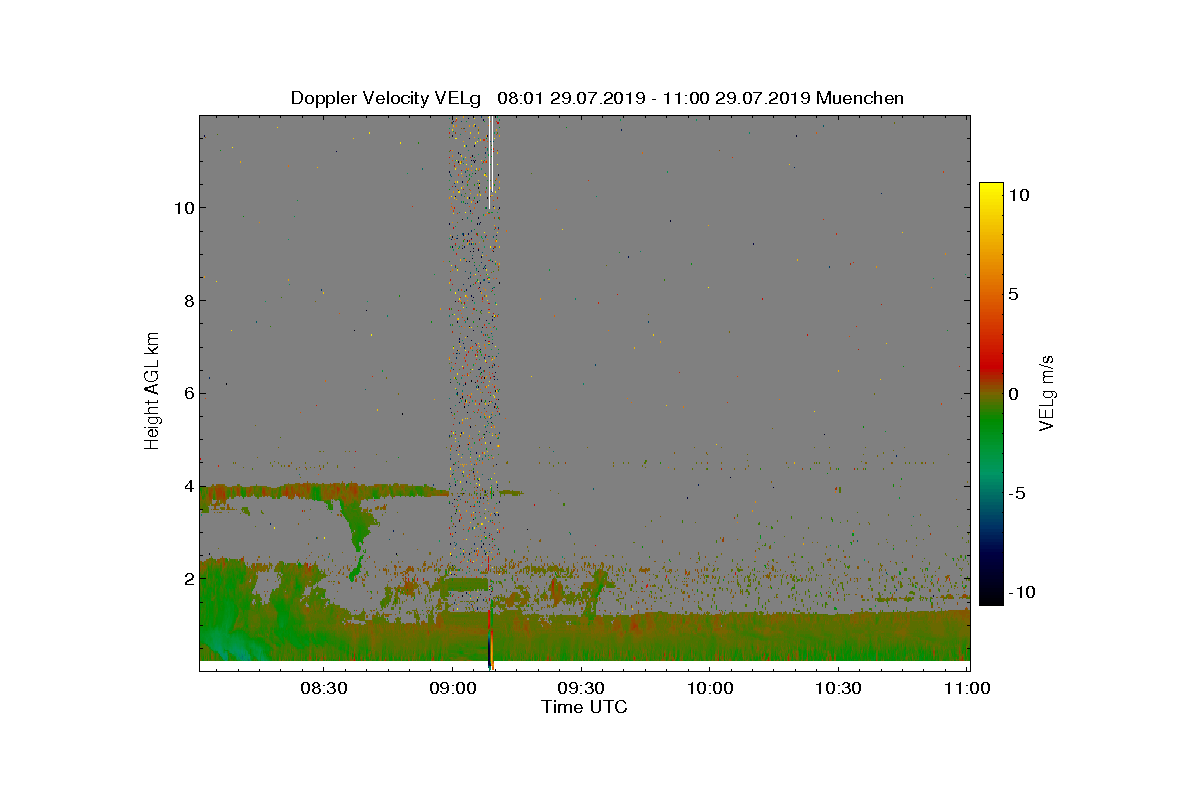The width and height of the screenshot is (1200, 800).
Task: Click the colorbar label '-5'
Action: pyautogui.click(x=1015, y=493)
